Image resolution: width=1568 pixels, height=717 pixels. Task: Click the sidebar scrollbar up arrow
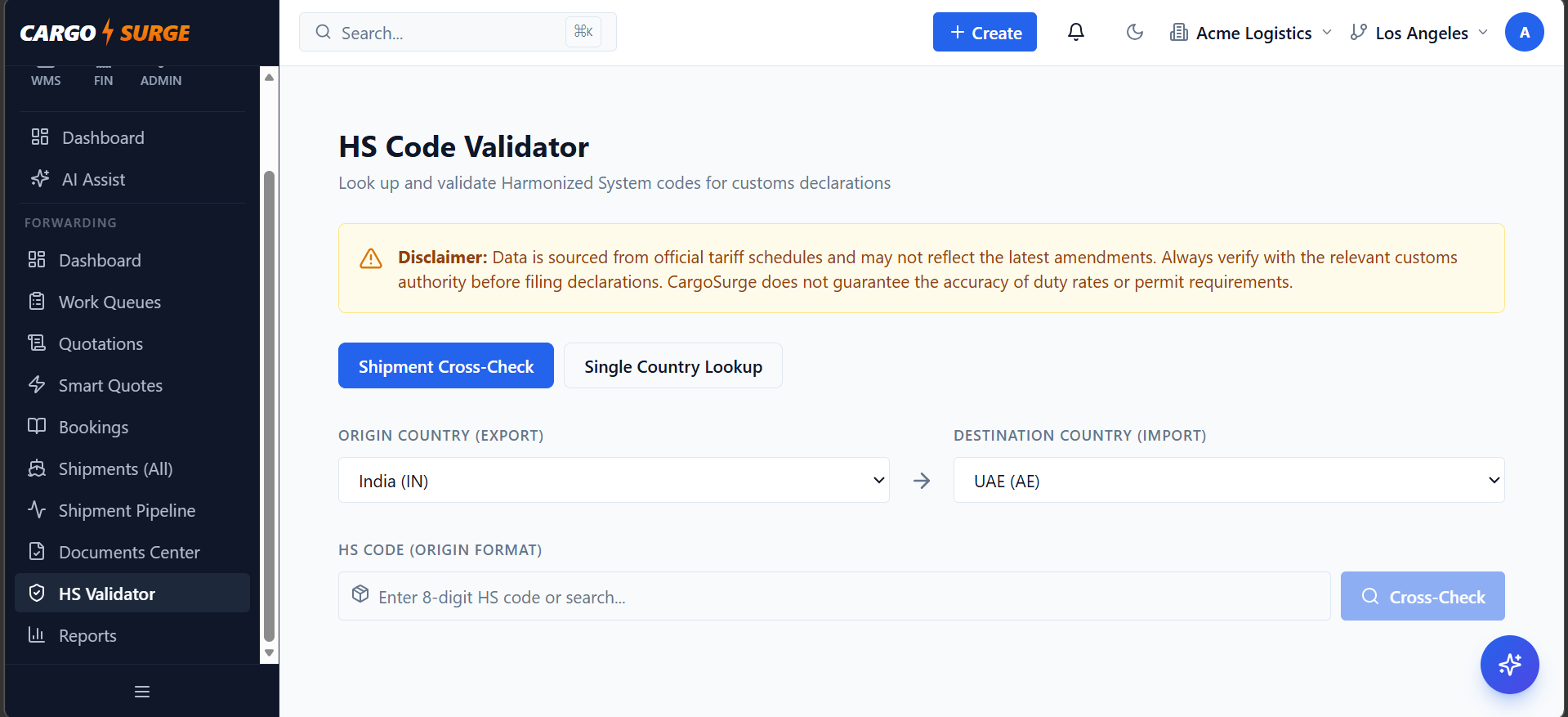pyautogui.click(x=269, y=77)
